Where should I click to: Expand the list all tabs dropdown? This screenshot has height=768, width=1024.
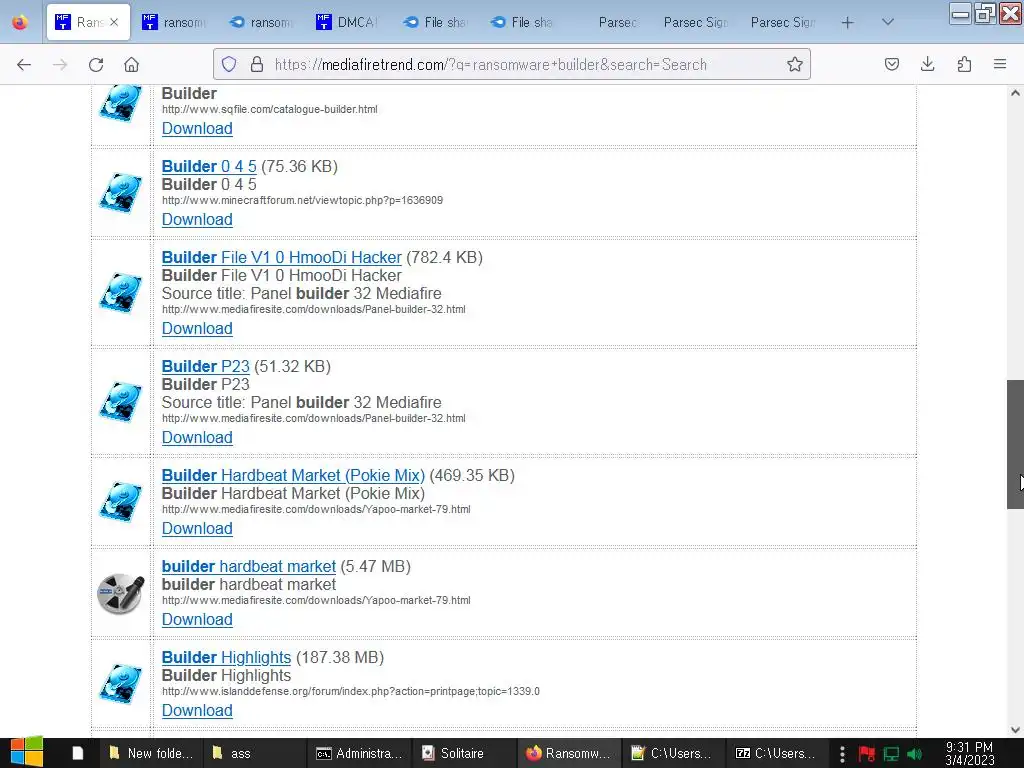888,22
